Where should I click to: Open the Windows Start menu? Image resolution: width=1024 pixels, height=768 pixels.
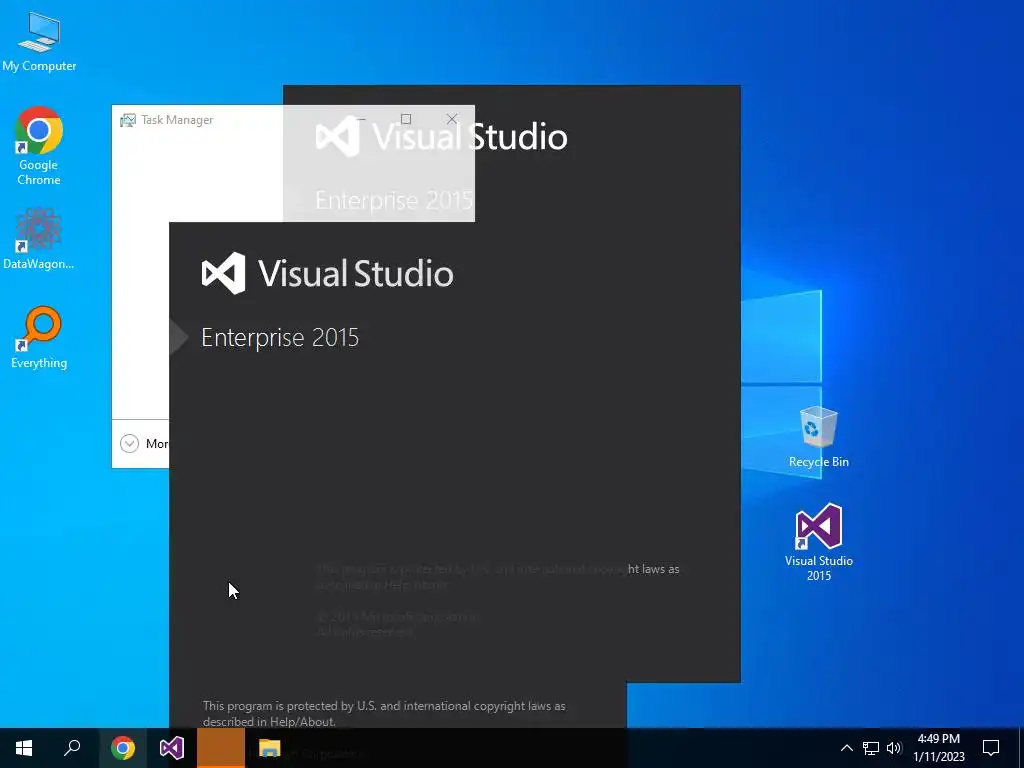point(24,748)
